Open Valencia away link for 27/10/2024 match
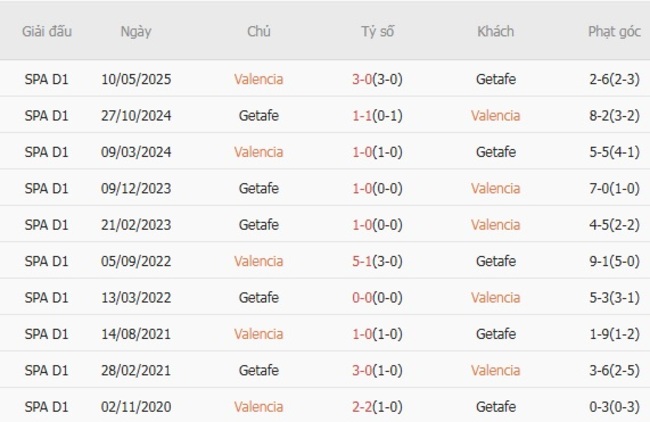Image resolution: width=650 pixels, height=422 pixels. [x=495, y=115]
